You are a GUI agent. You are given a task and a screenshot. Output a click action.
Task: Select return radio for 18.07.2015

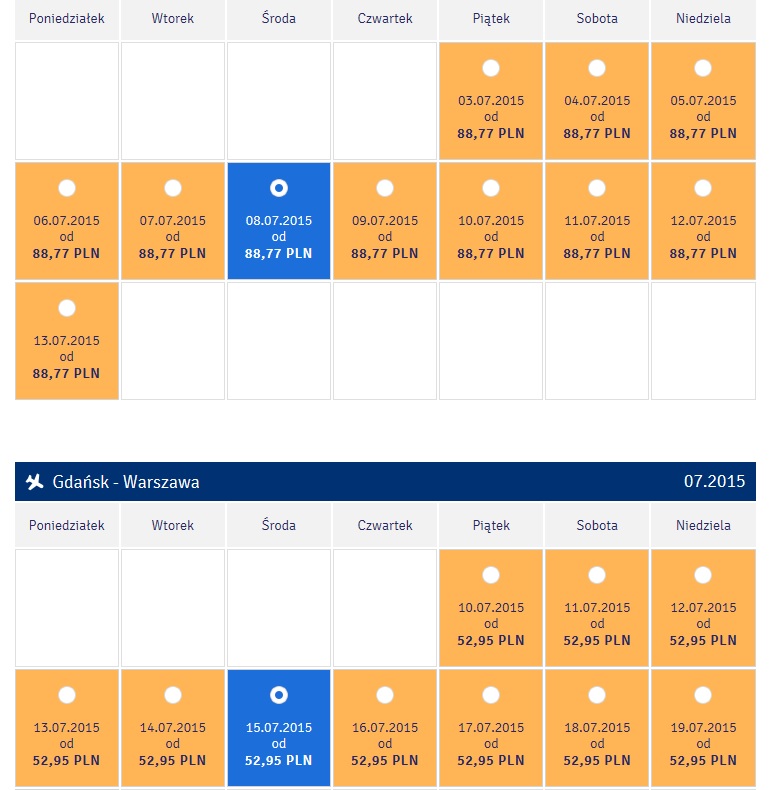pyautogui.click(x=597, y=695)
